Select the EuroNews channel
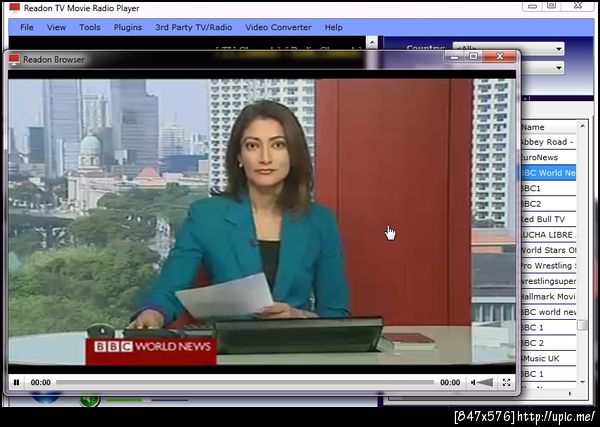Image resolution: width=600 pixels, height=427 pixels. [x=548, y=157]
